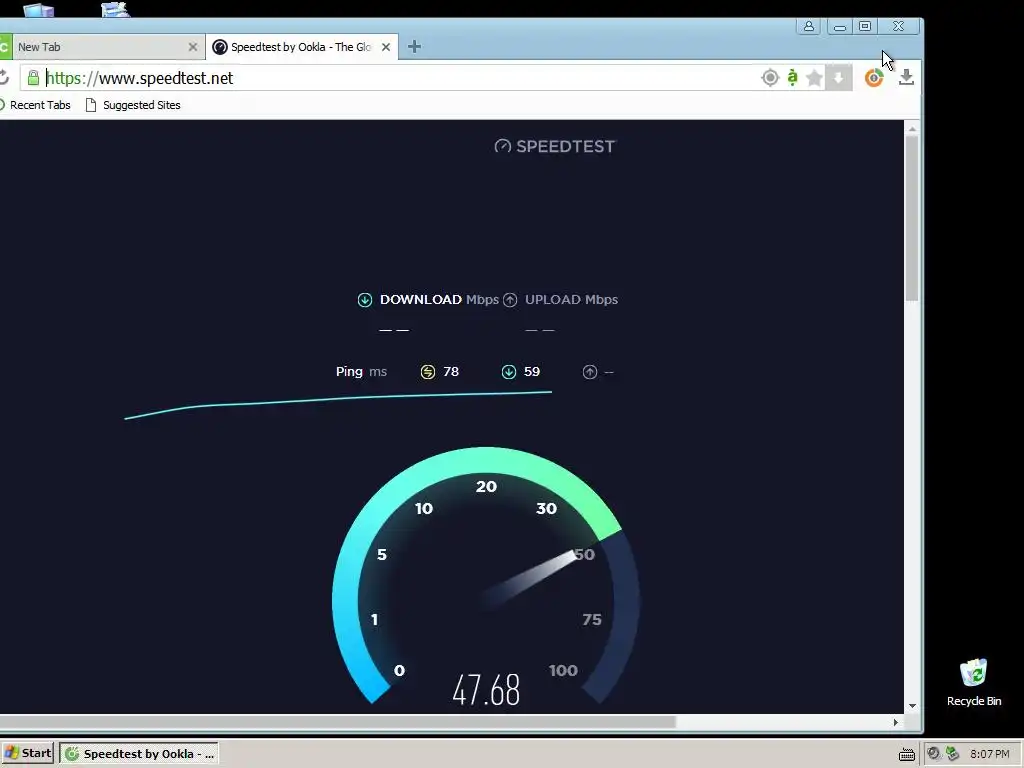Switch to the New Tab tab

104,47
